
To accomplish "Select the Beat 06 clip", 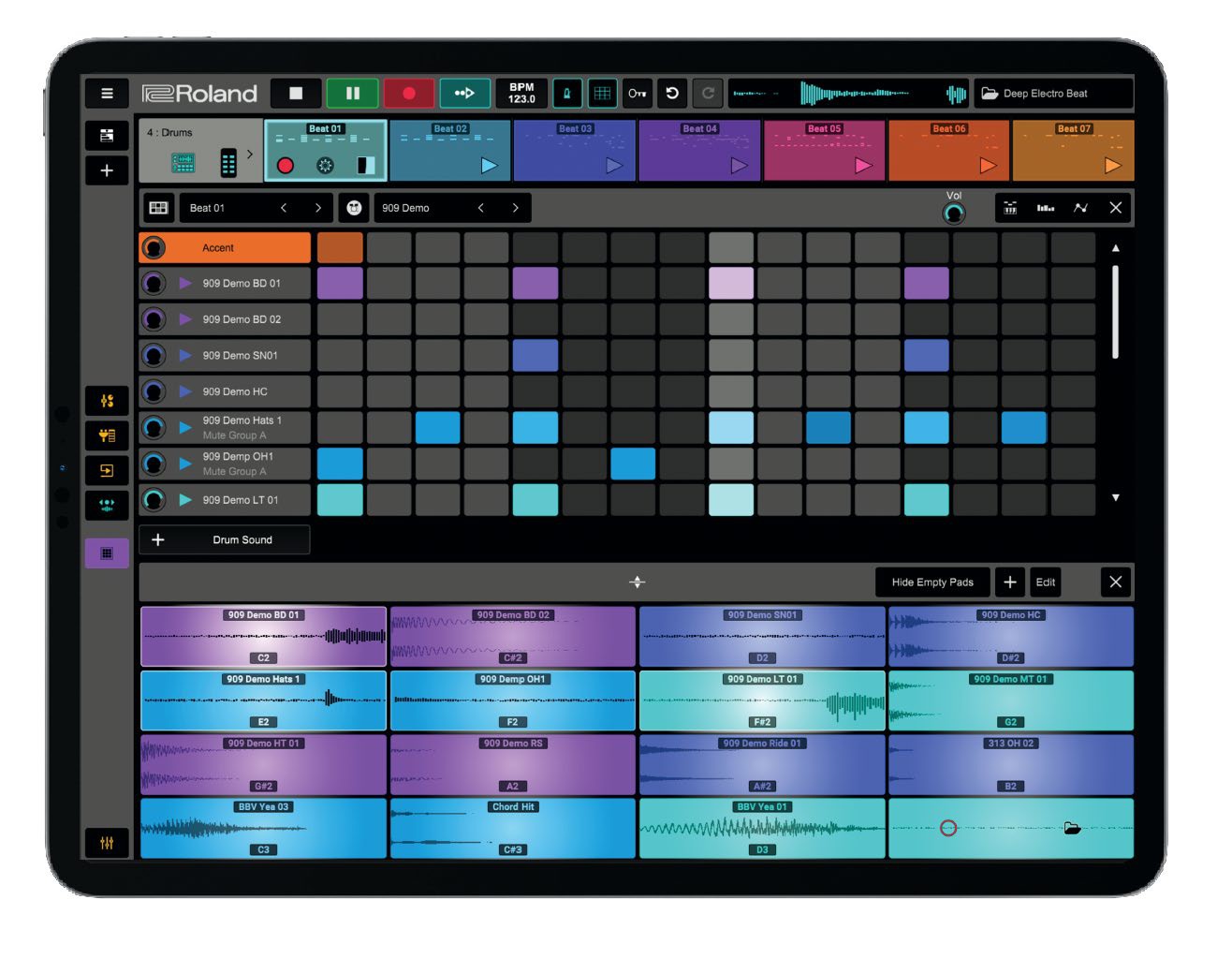I will [x=948, y=151].
